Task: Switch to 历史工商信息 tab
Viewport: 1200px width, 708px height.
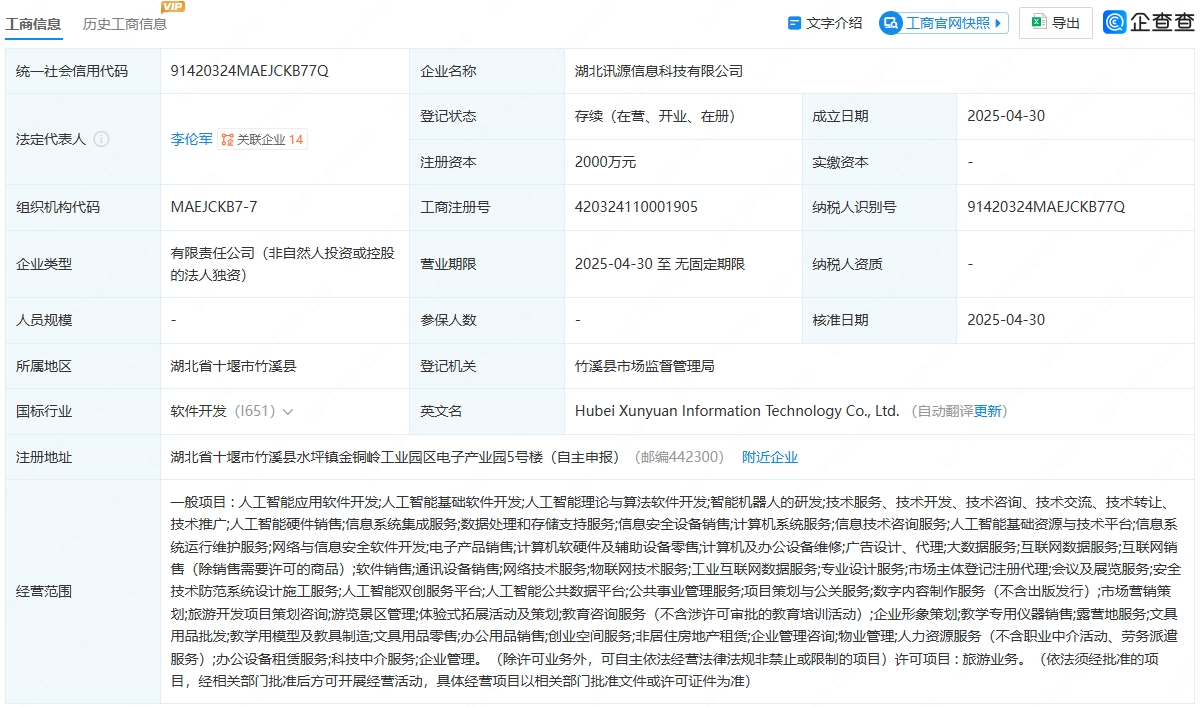Action: [125, 24]
